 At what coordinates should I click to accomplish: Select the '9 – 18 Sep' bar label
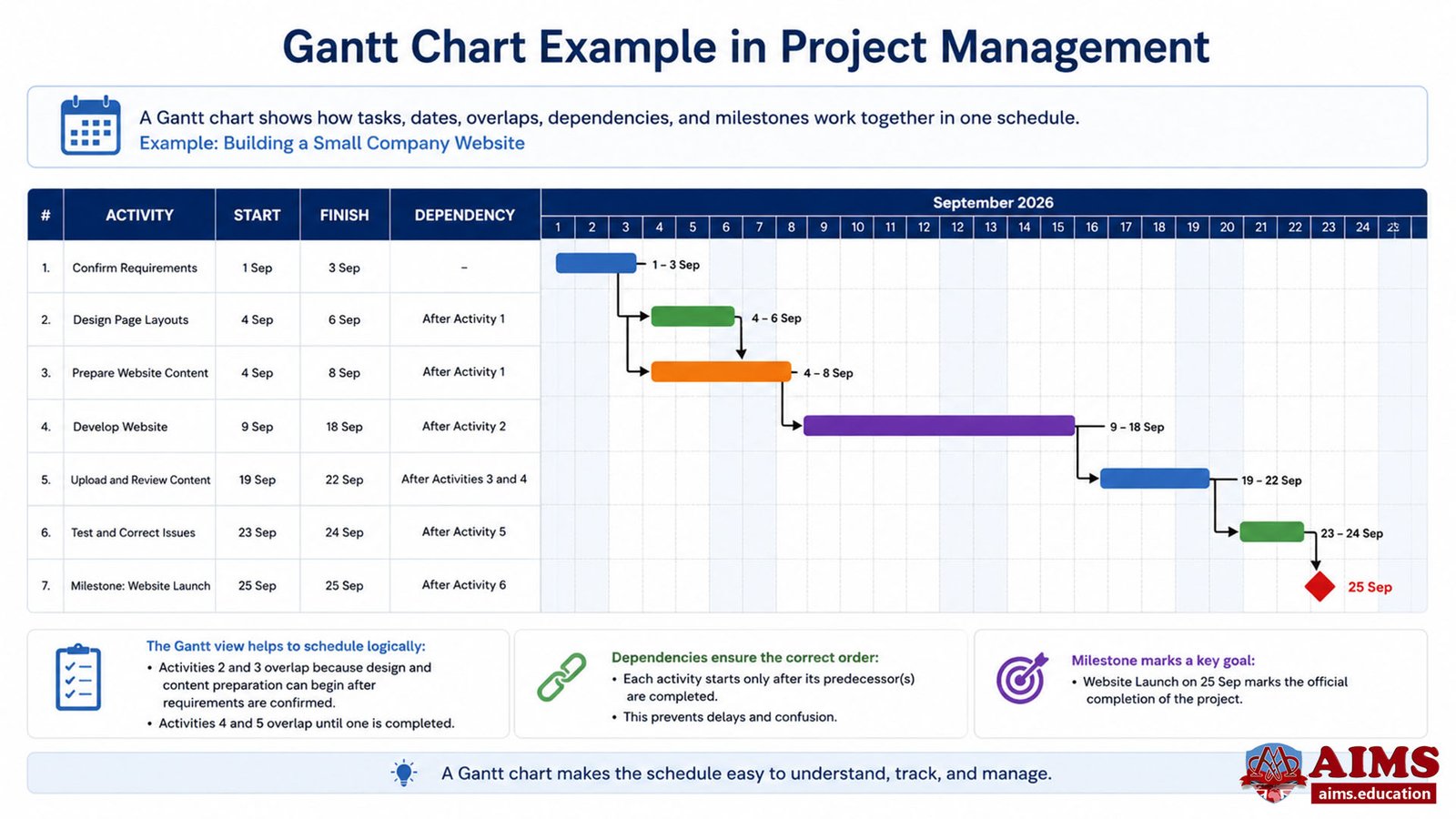click(1137, 427)
